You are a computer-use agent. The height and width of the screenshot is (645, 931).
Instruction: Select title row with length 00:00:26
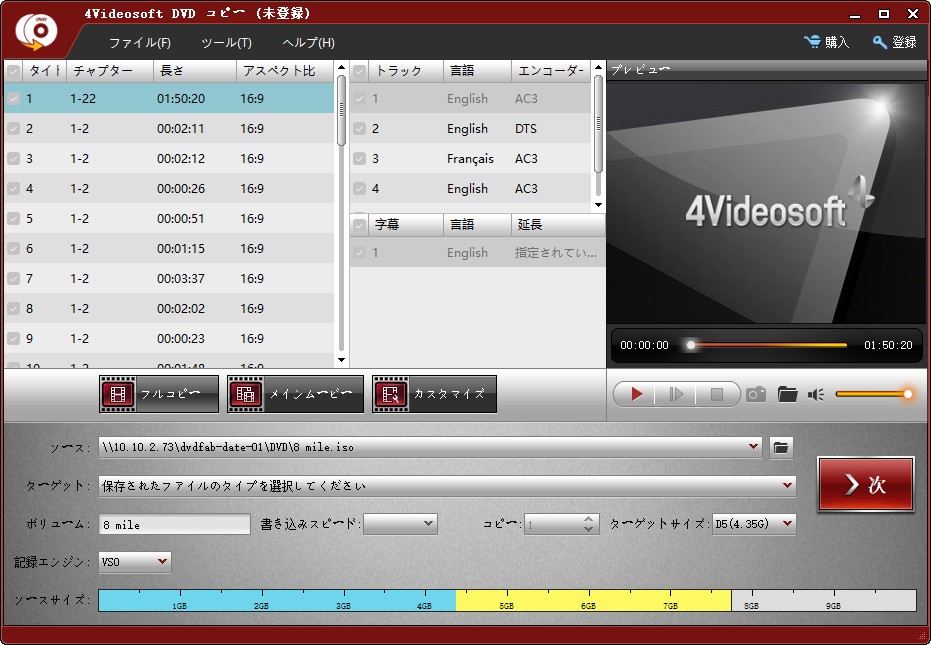pos(169,188)
